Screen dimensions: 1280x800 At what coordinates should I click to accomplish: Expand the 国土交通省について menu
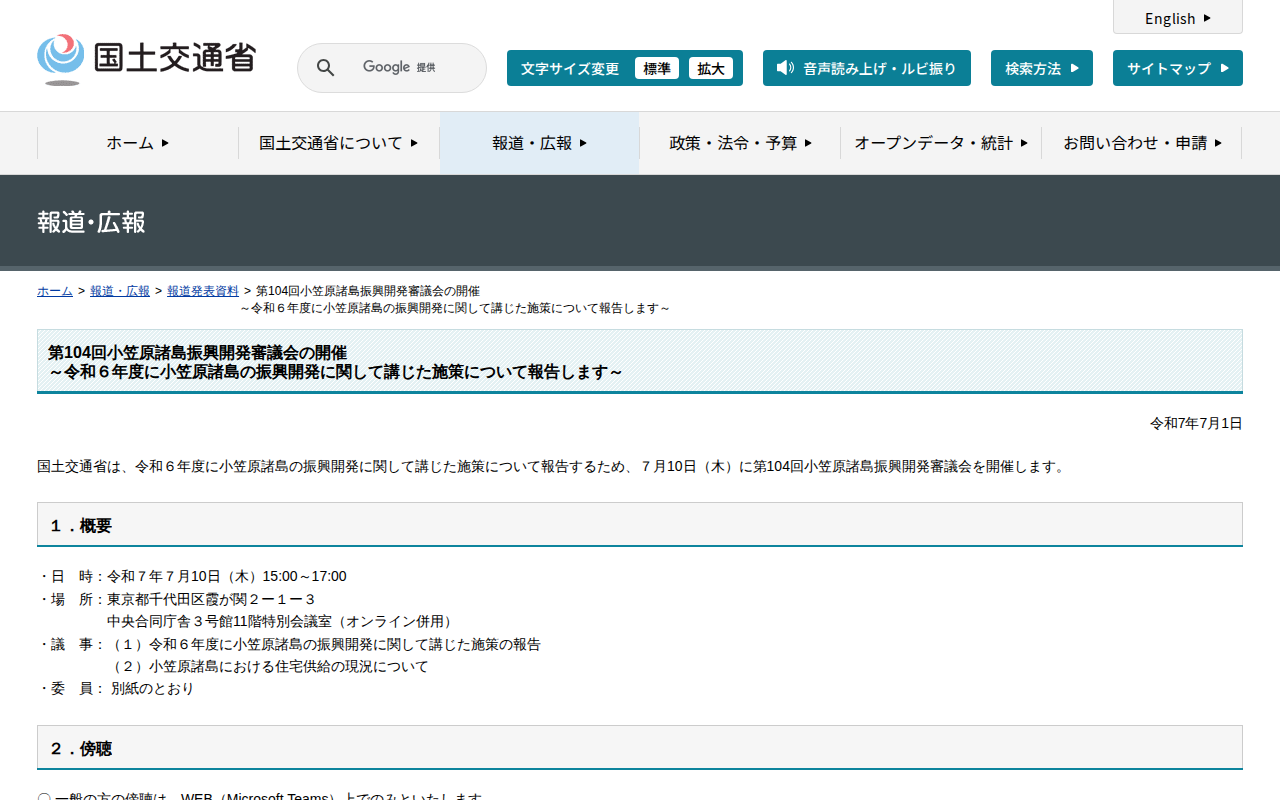(x=339, y=143)
